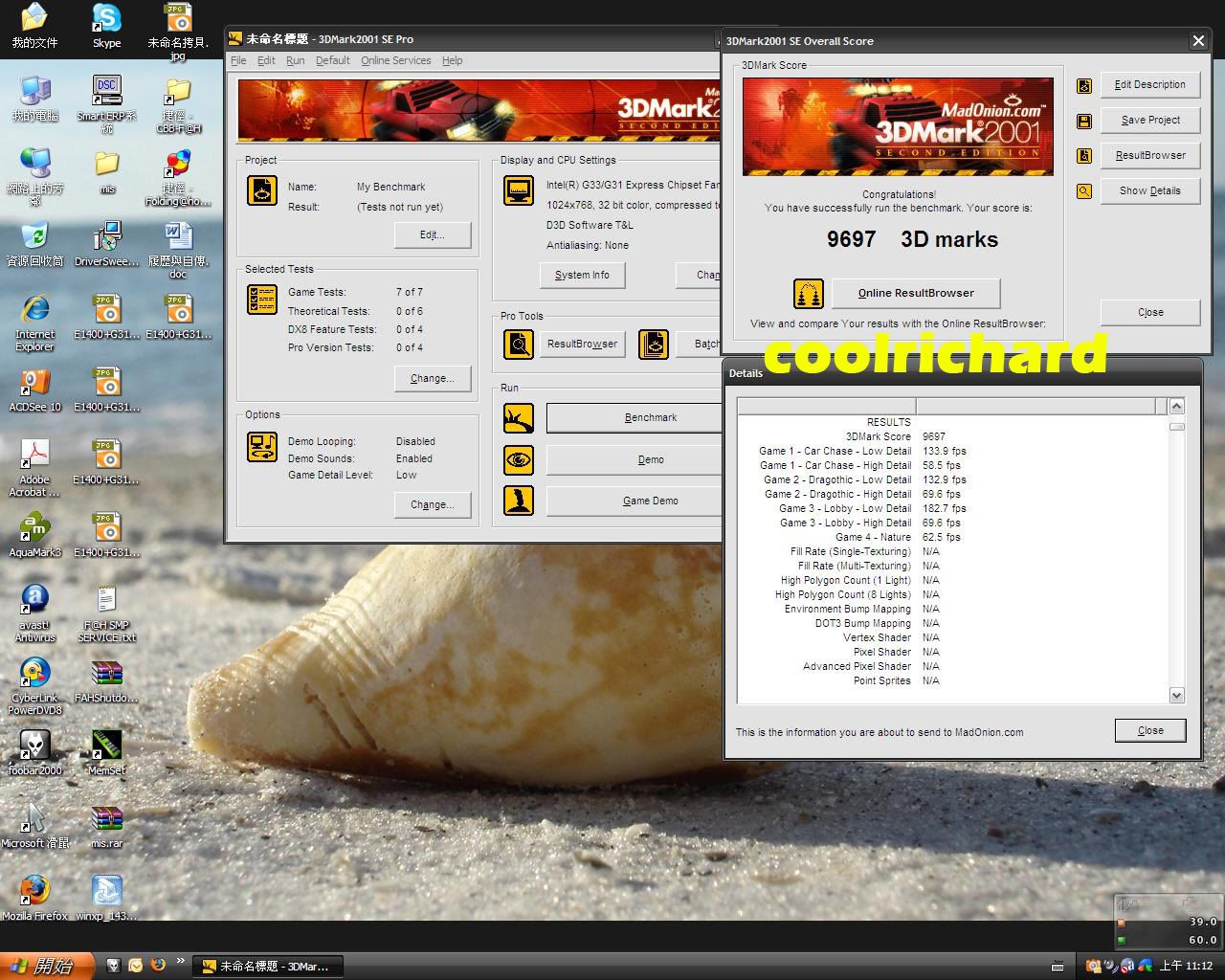Open the Default menu
This screenshot has height=980, width=1225.
pyautogui.click(x=332, y=60)
